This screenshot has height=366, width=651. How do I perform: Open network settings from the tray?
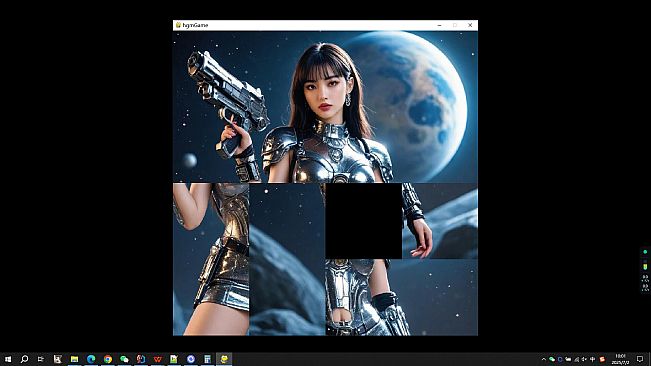(x=577, y=359)
